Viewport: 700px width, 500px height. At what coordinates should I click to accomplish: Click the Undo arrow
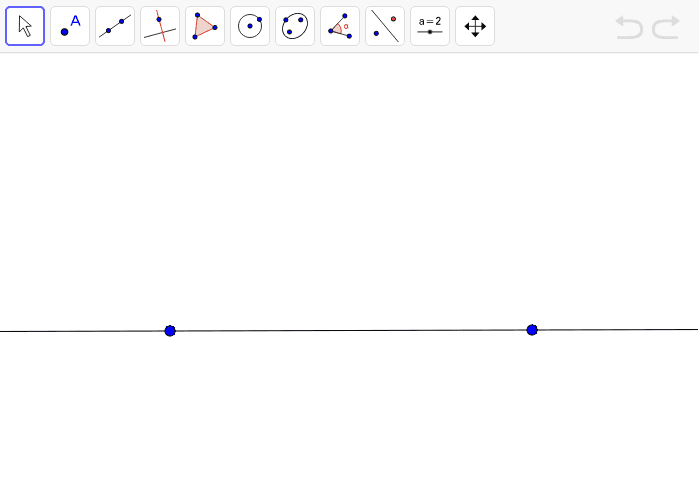(629, 27)
